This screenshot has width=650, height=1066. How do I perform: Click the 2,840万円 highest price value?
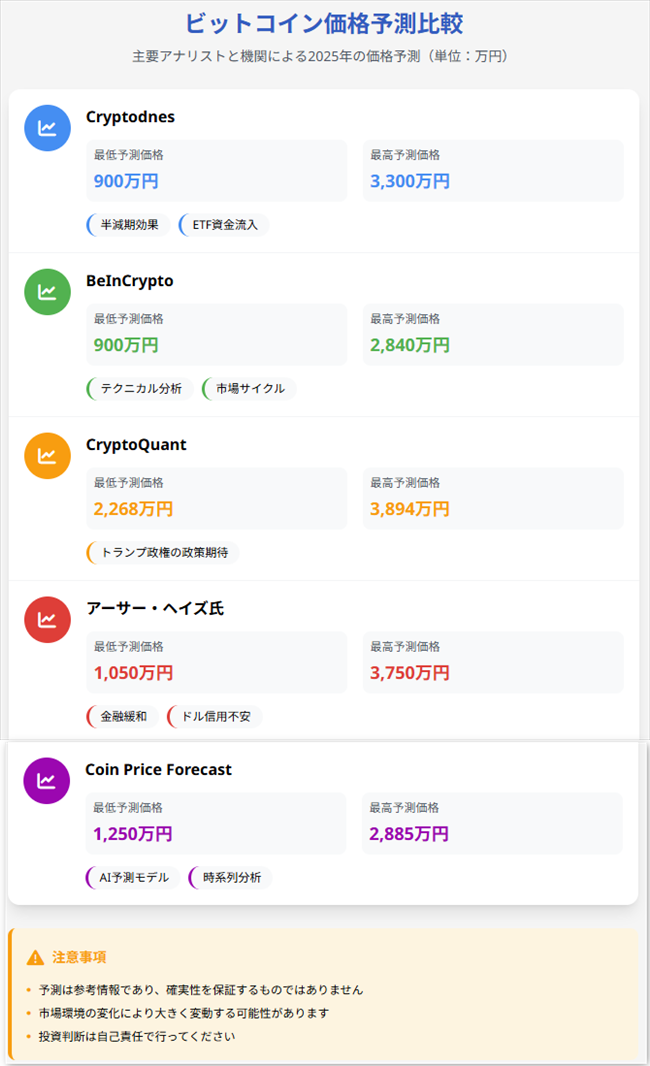pyautogui.click(x=410, y=345)
